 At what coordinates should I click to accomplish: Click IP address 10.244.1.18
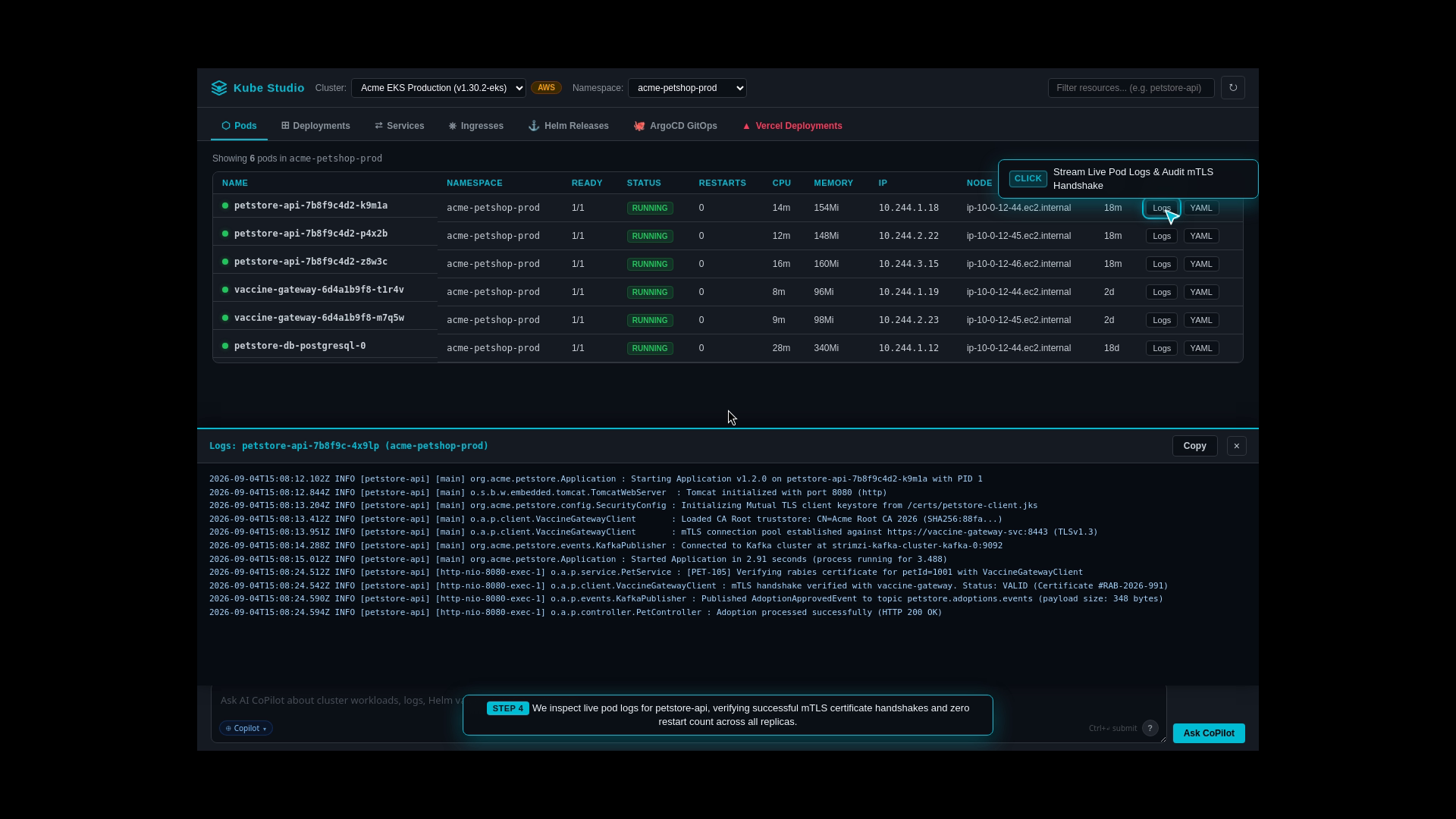(x=908, y=208)
